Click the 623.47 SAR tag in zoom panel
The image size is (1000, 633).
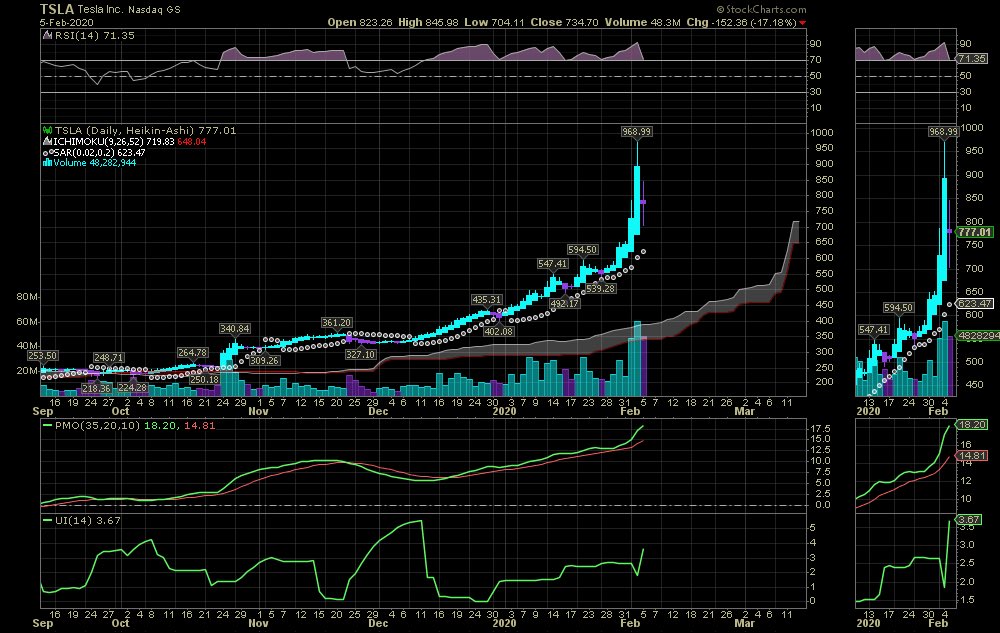pyautogui.click(x=974, y=304)
